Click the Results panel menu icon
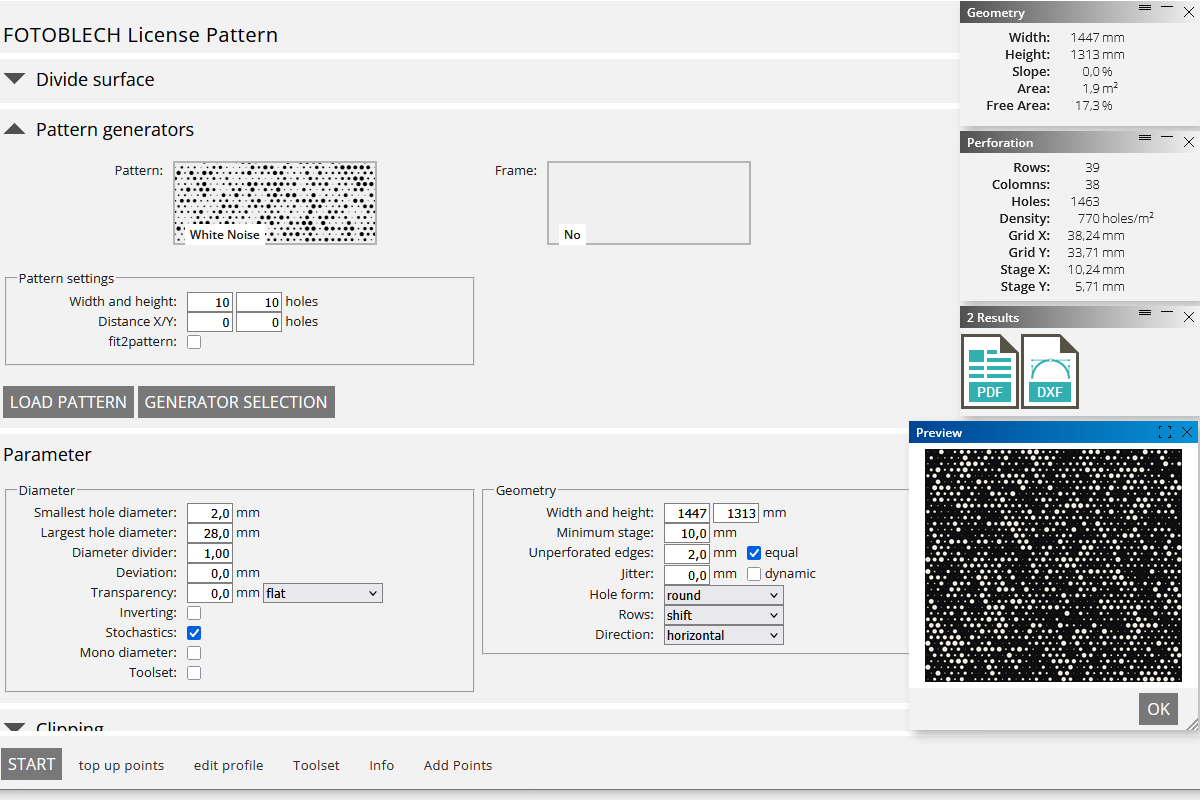Viewport: 1200px width, 800px height. tap(1145, 313)
